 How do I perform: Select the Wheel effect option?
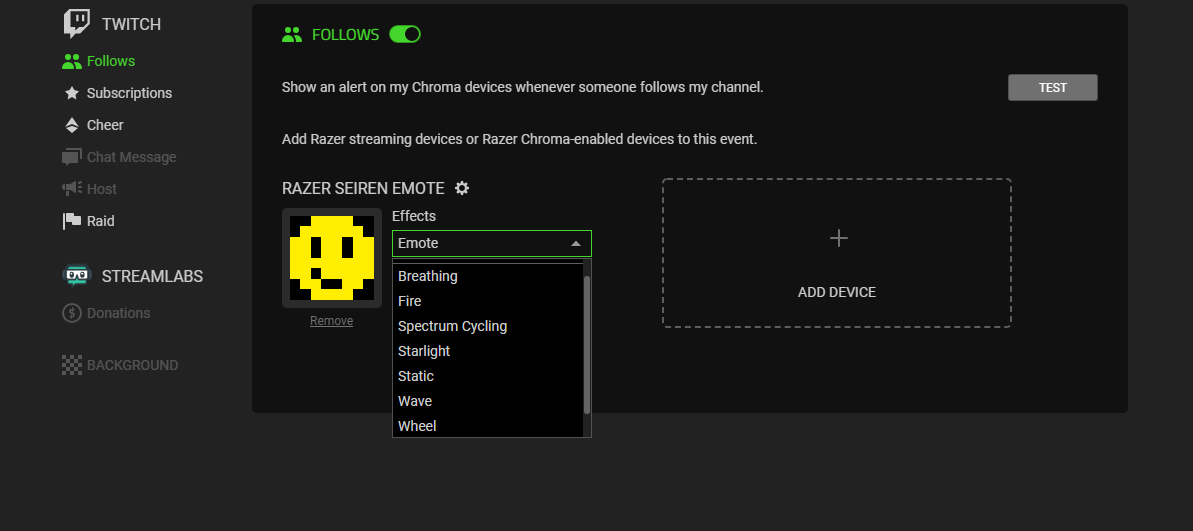488,426
